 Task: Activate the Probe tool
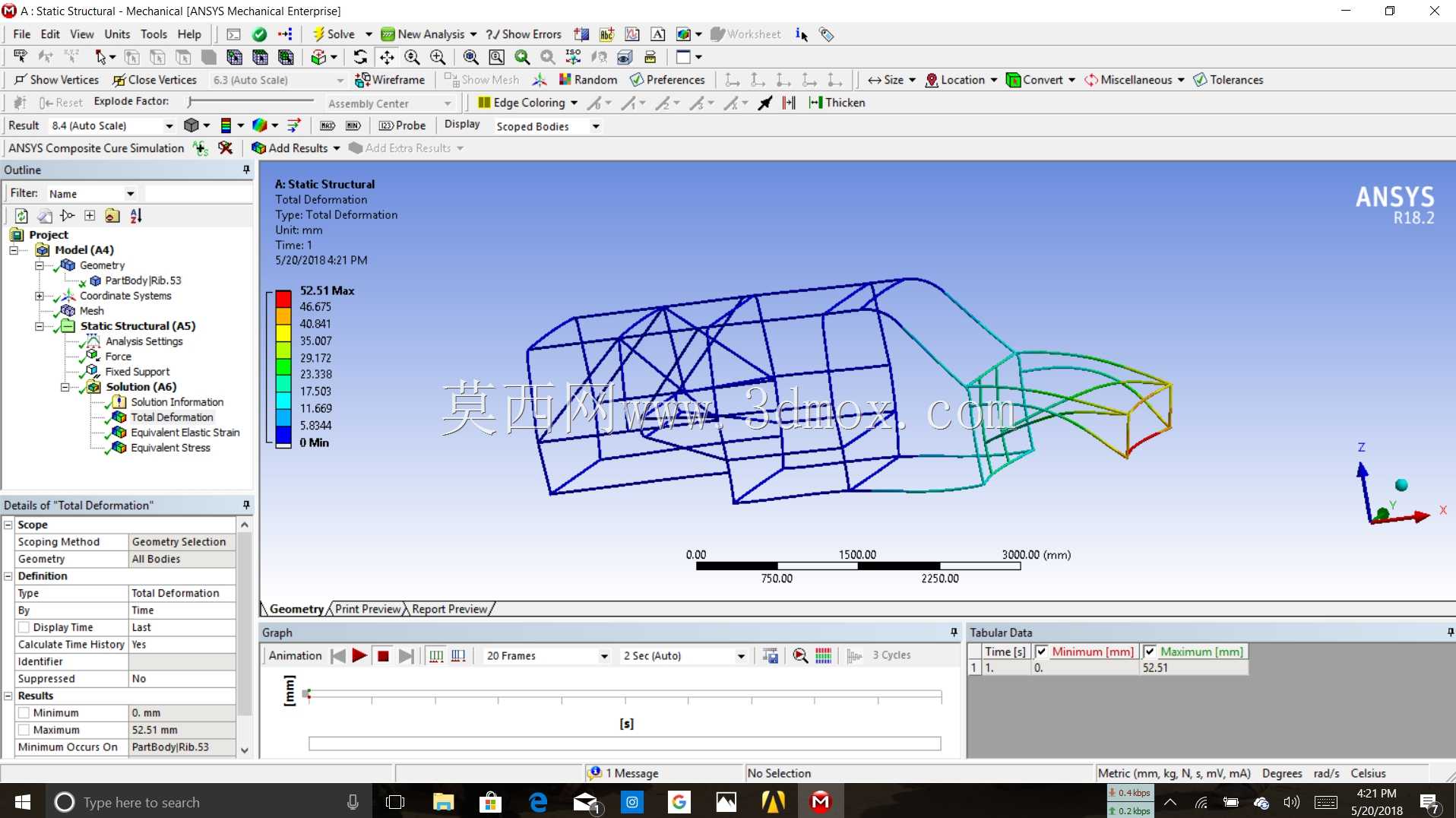tap(403, 125)
